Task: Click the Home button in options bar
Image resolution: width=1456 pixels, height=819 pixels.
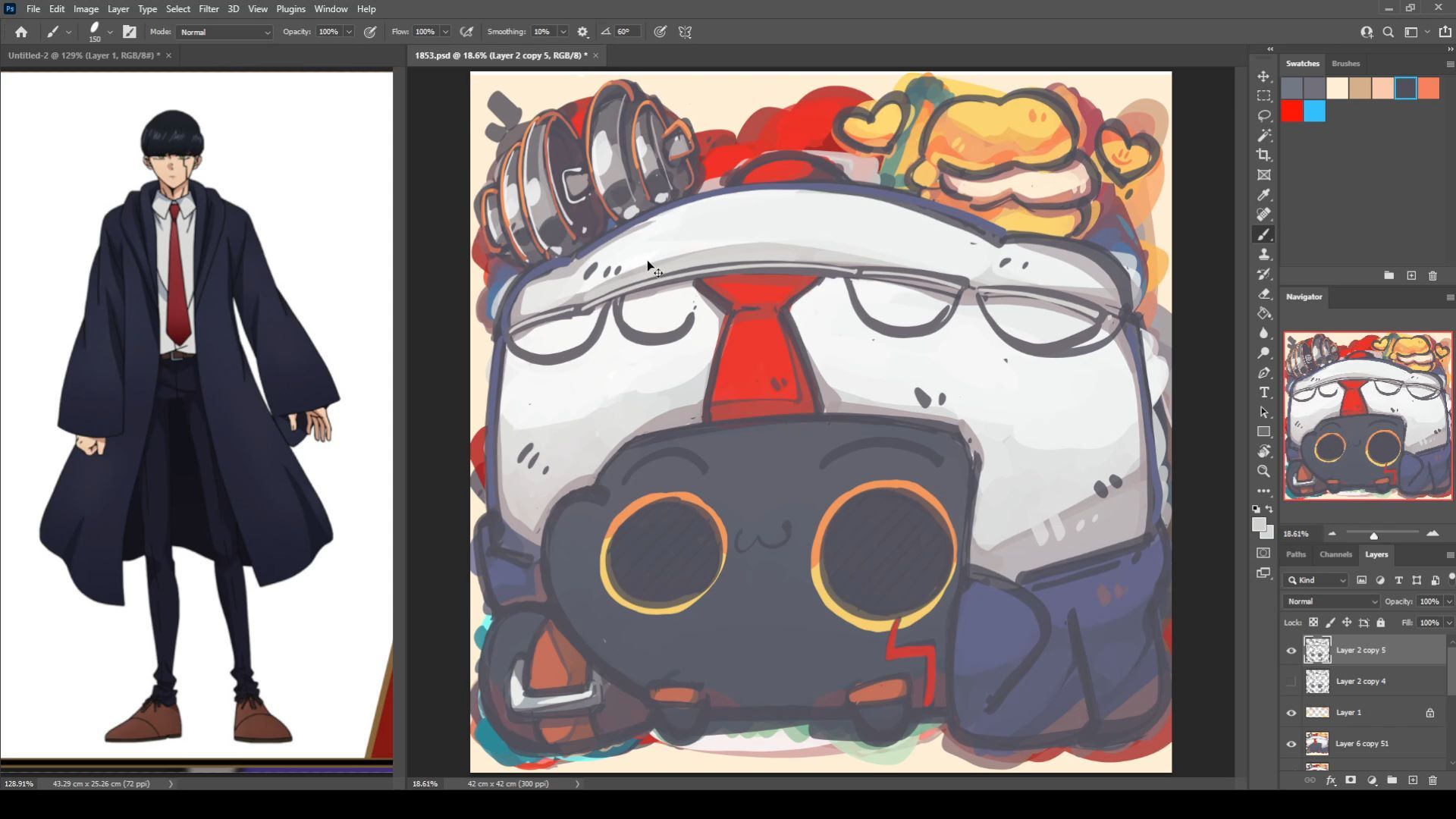Action: [21, 32]
